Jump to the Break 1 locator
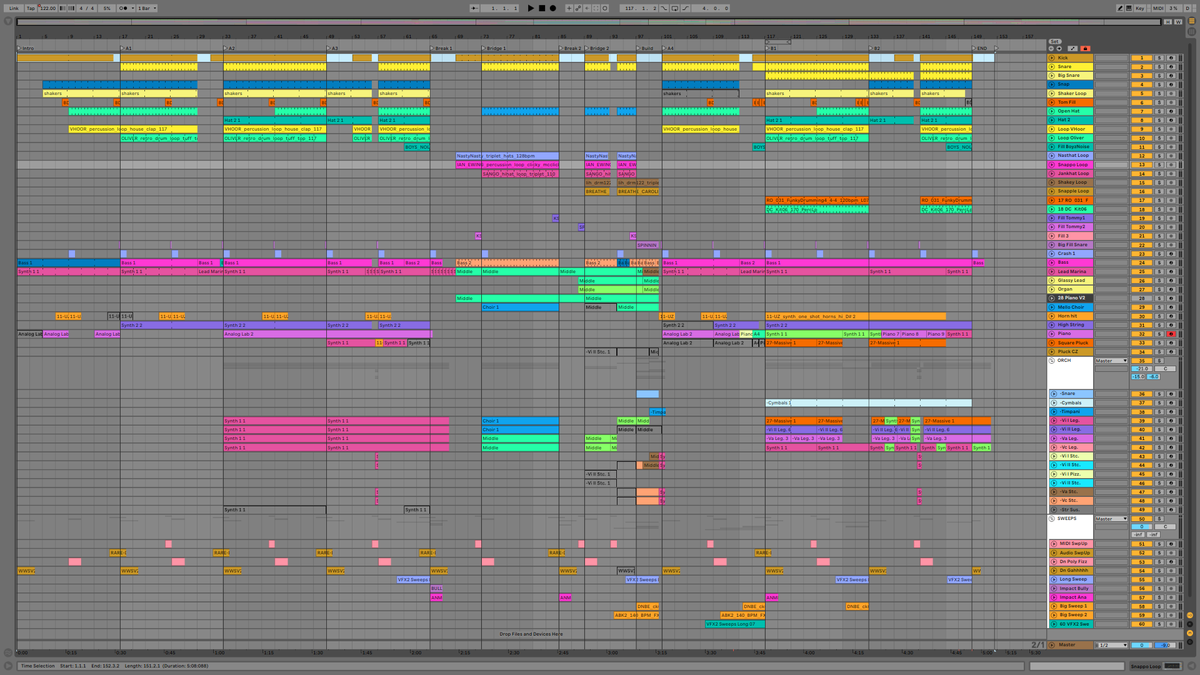This screenshot has width=1200, height=675. pos(443,48)
